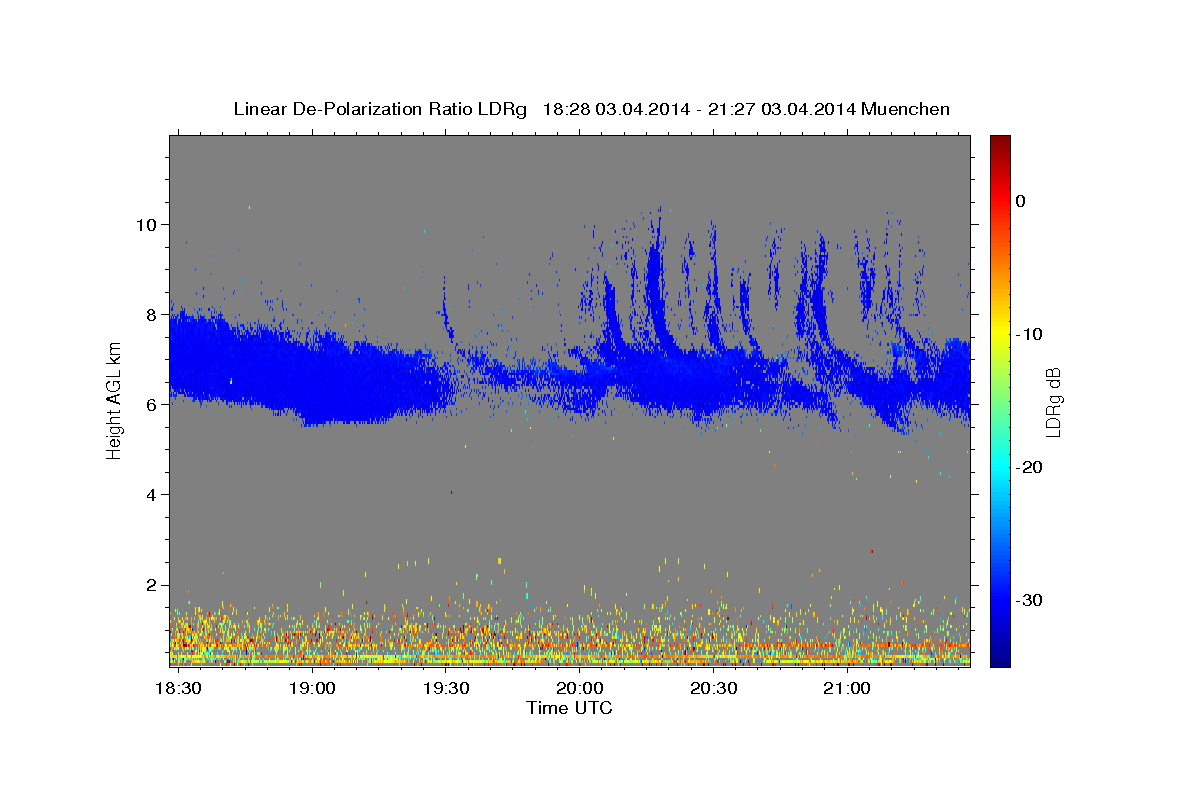Click the 20:00 time tick label
Viewport: 1200px width, 800px height.
click(x=579, y=689)
